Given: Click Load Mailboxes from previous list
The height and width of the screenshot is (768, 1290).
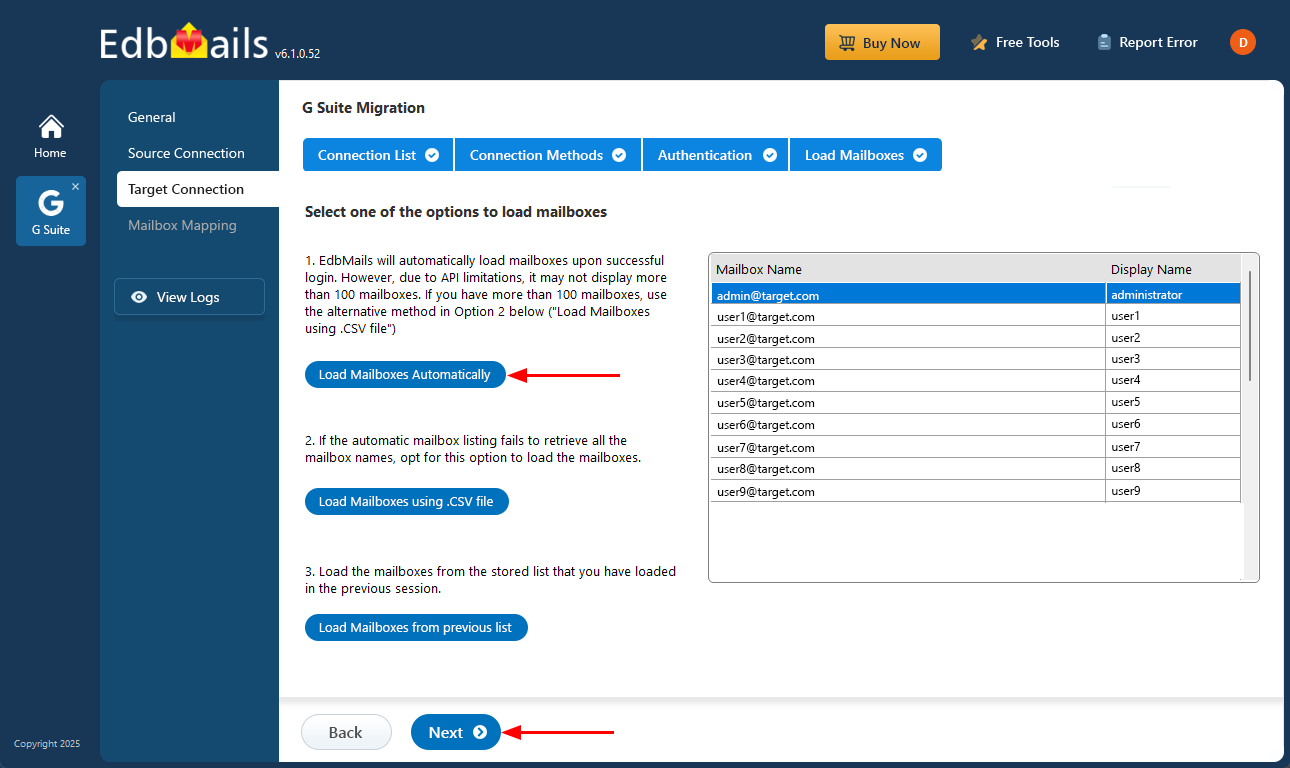Looking at the screenshot, I should tap(415, 628).
